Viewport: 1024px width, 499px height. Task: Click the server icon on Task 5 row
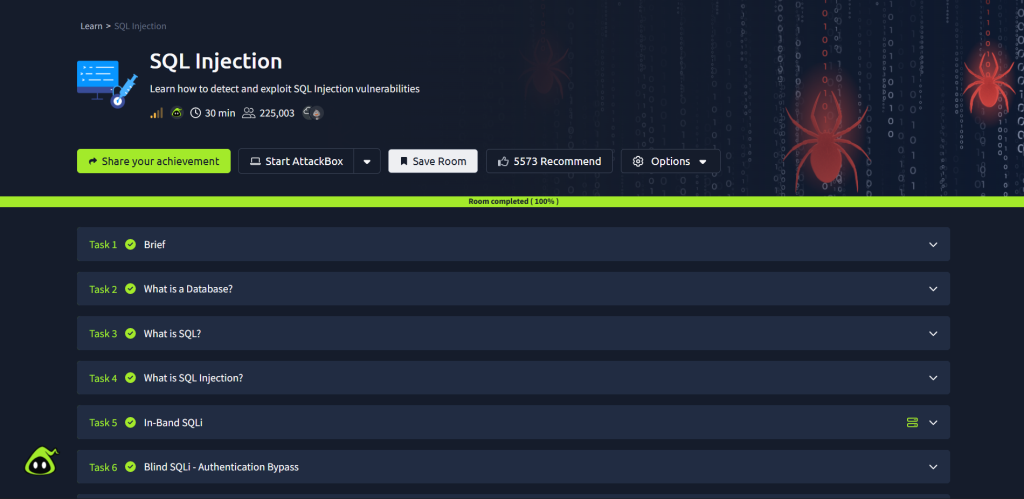pos(912,423)
